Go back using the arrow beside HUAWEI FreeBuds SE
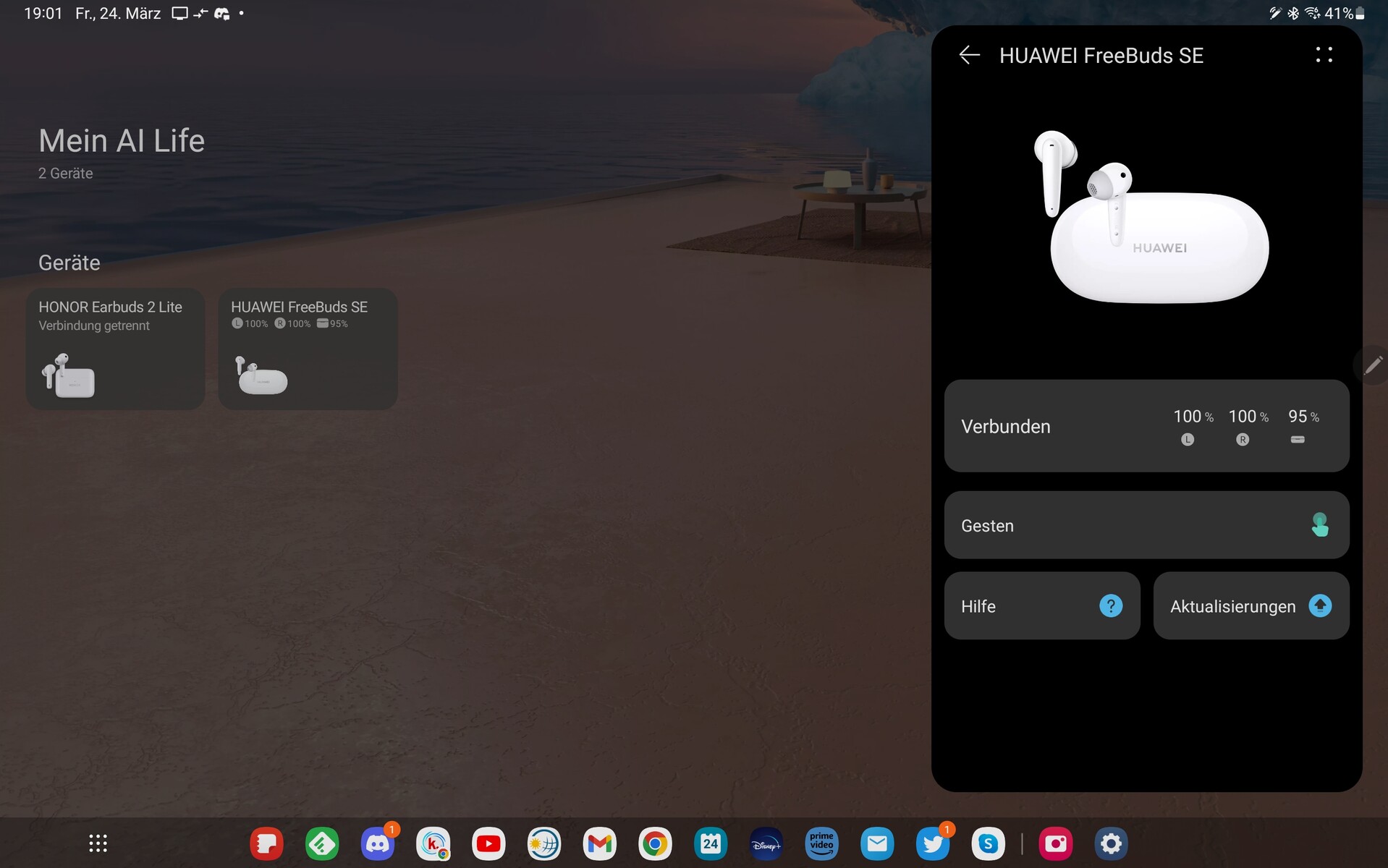Screen dimensions: 1388x868 [x=969, y=55]
